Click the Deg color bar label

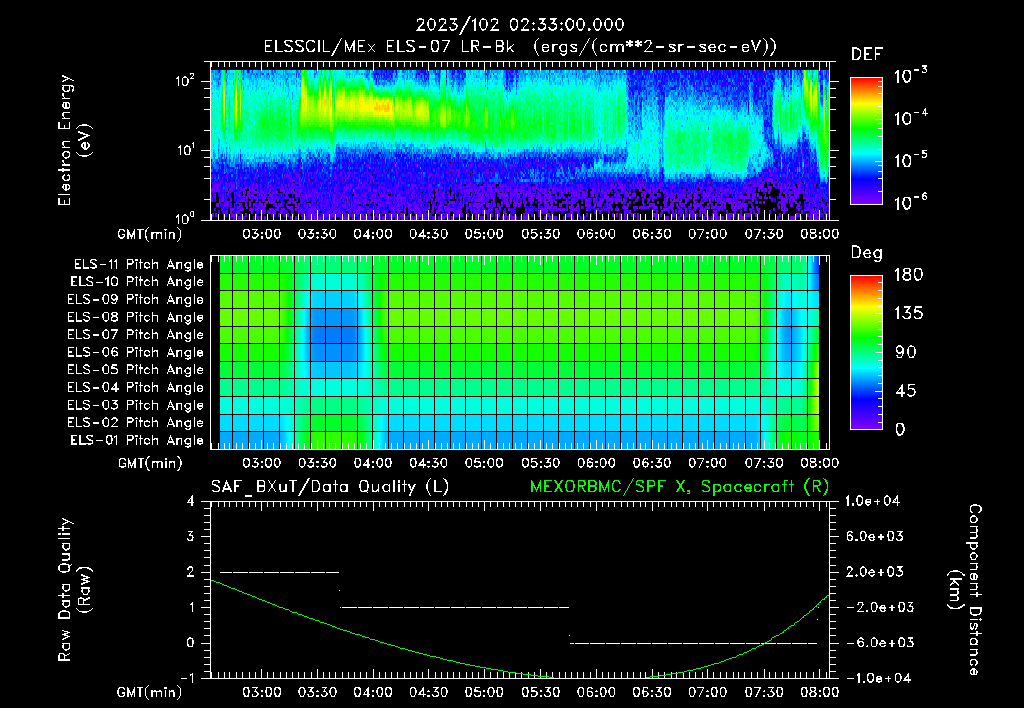click(867, 253)
